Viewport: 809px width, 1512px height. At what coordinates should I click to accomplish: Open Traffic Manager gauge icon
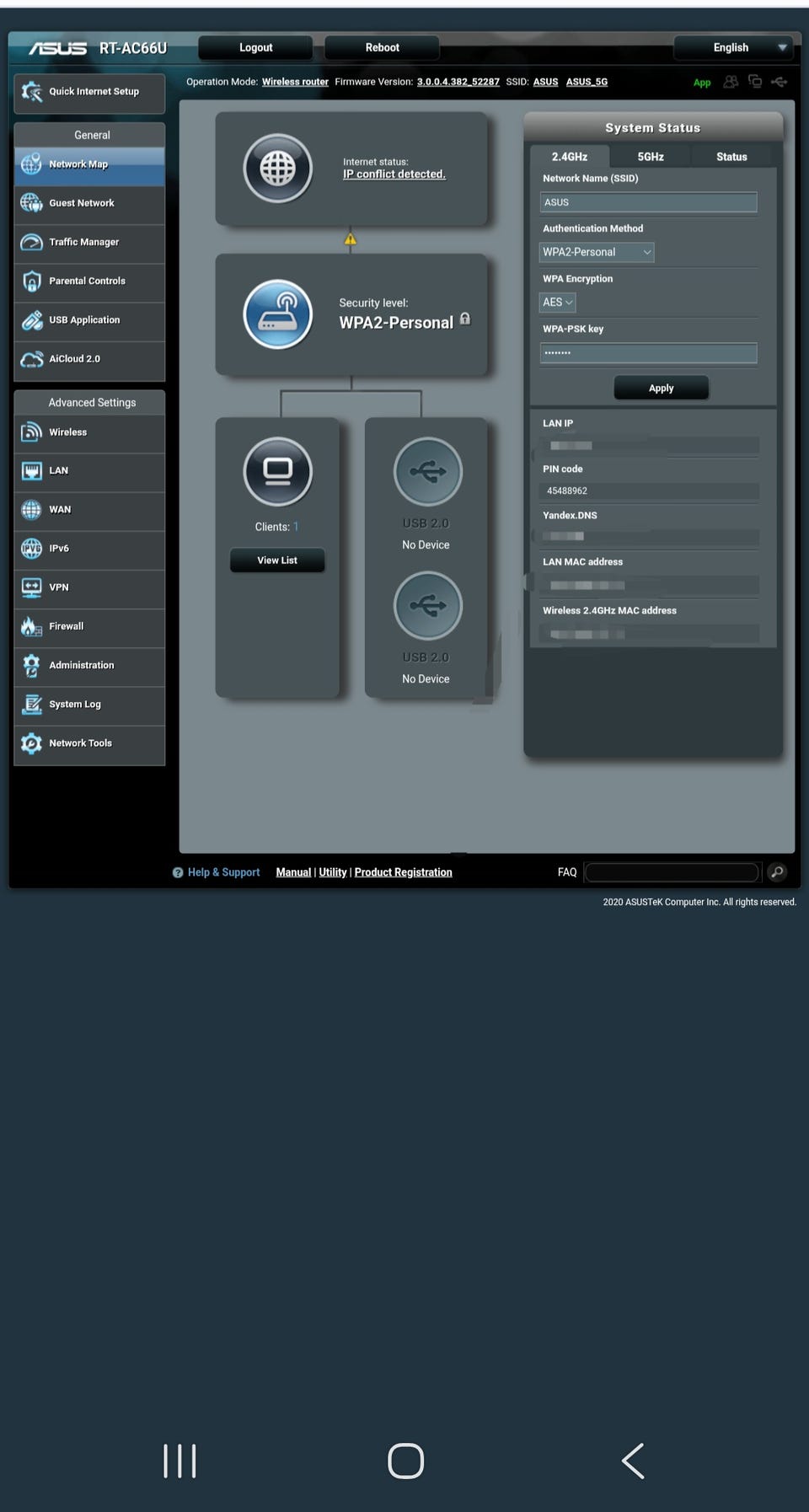coord(32,242)
